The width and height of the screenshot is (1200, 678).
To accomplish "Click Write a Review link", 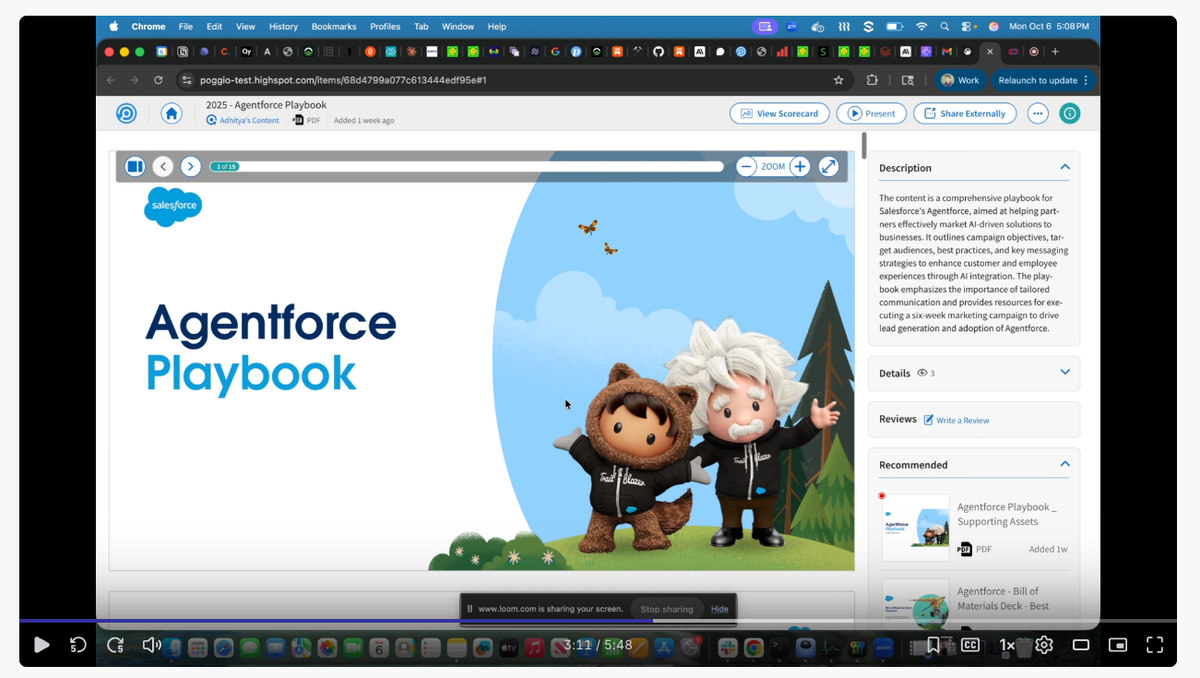I will point(957,420).
